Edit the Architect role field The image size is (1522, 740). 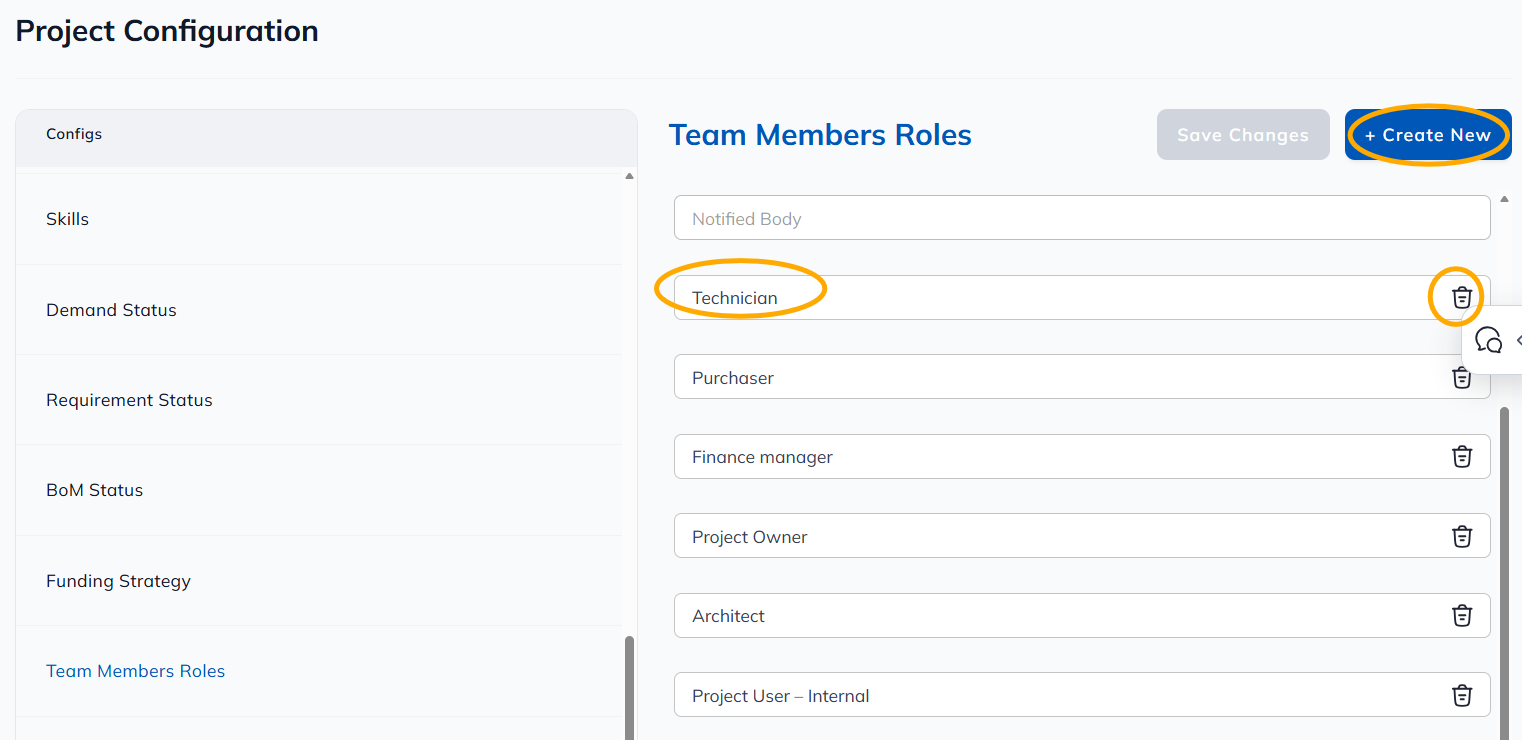(x=1082, y=615)
